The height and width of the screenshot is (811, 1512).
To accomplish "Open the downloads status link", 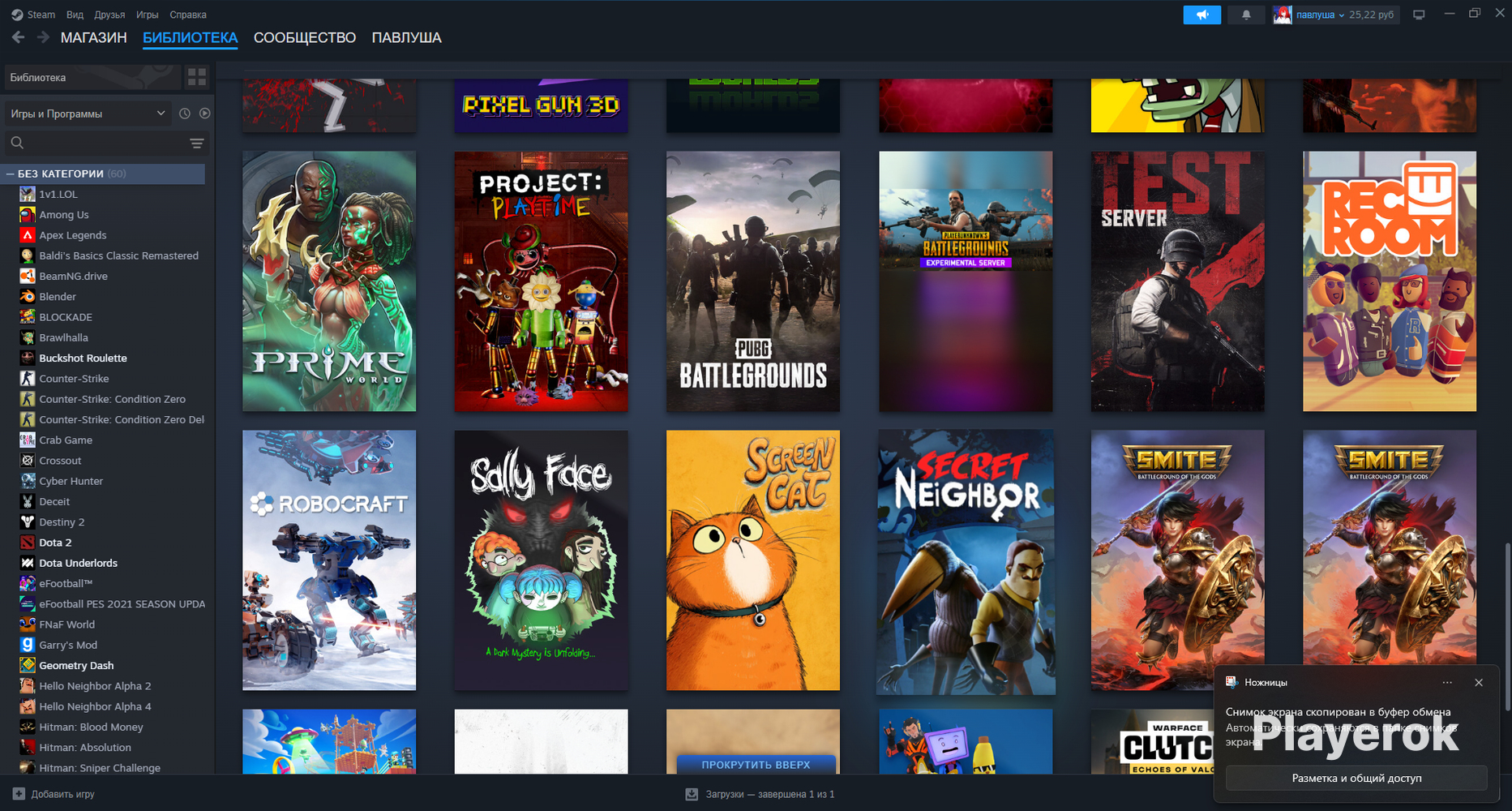I will click(x=770, y=794).
